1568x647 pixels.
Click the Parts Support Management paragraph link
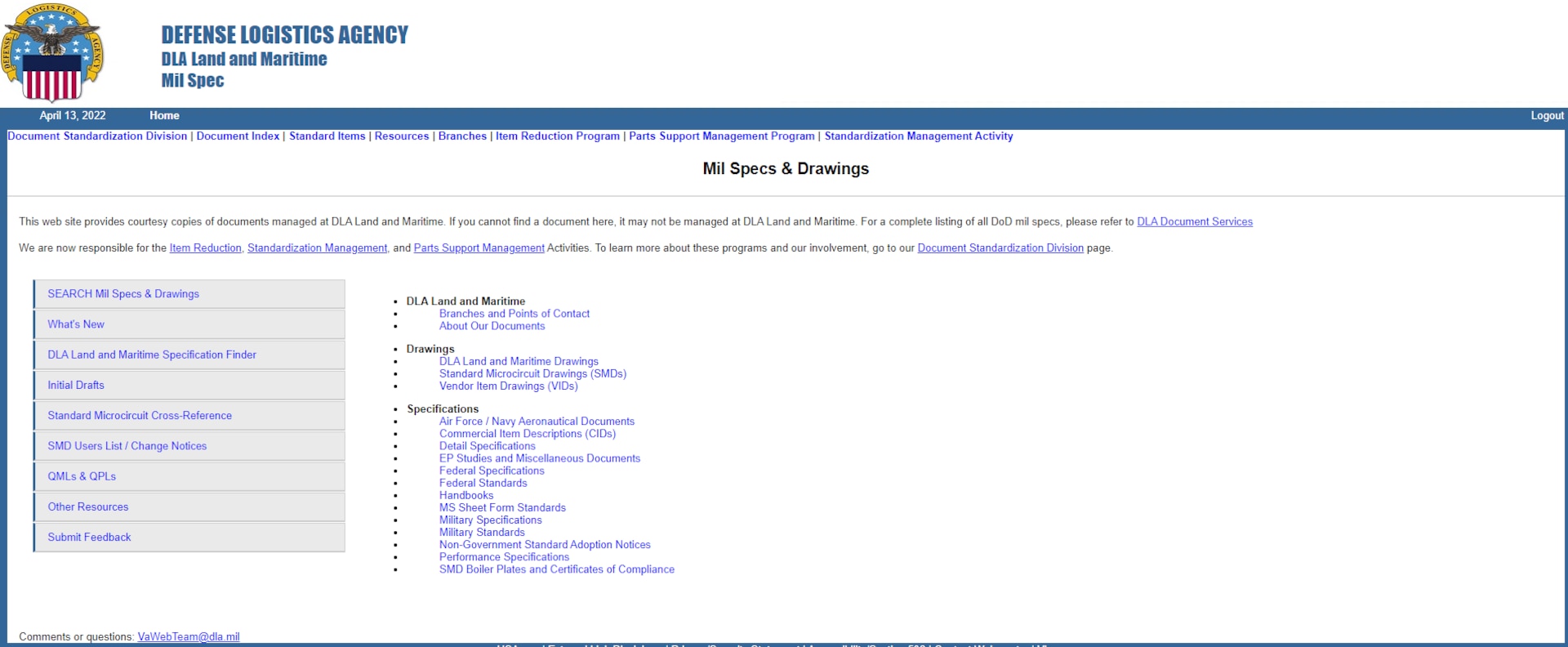(479, 248)
